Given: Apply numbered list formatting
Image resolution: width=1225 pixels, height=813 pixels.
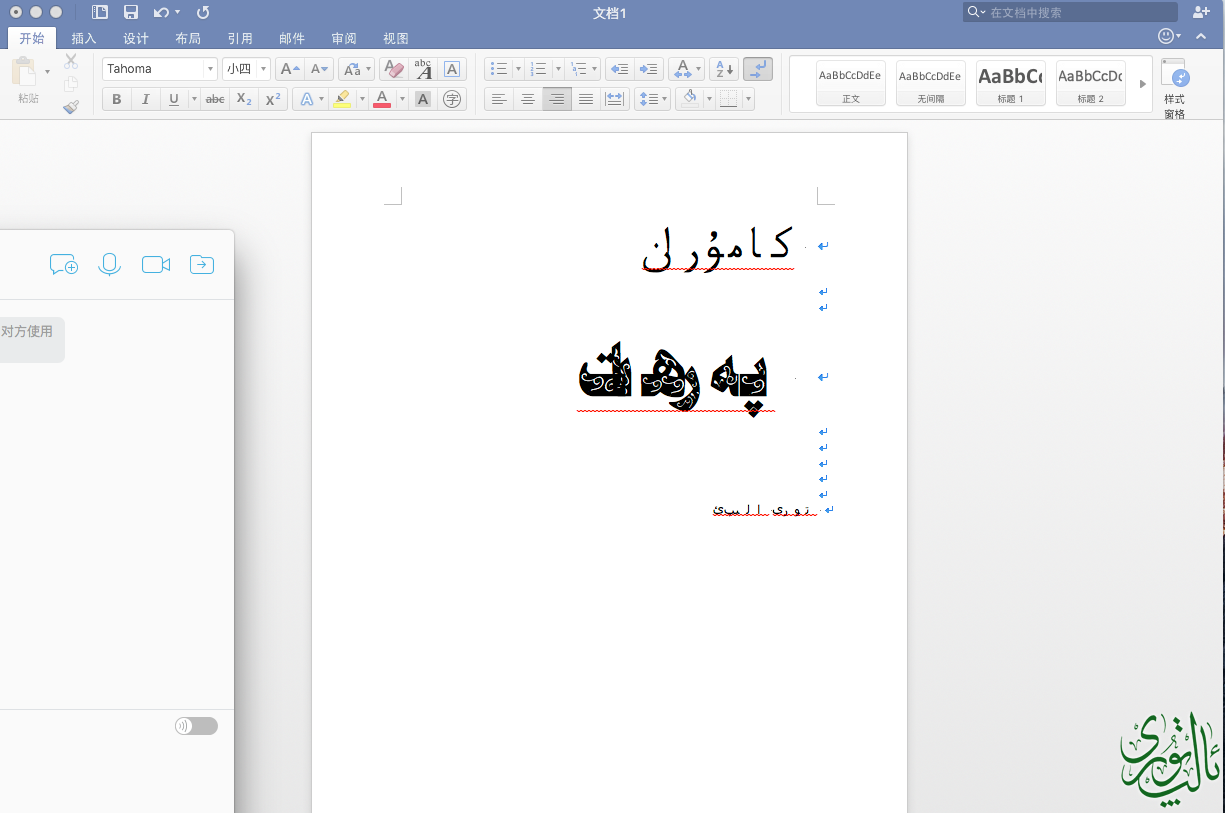Looking at the screenshot, I should pyautogui.click(x=539, y=69).
